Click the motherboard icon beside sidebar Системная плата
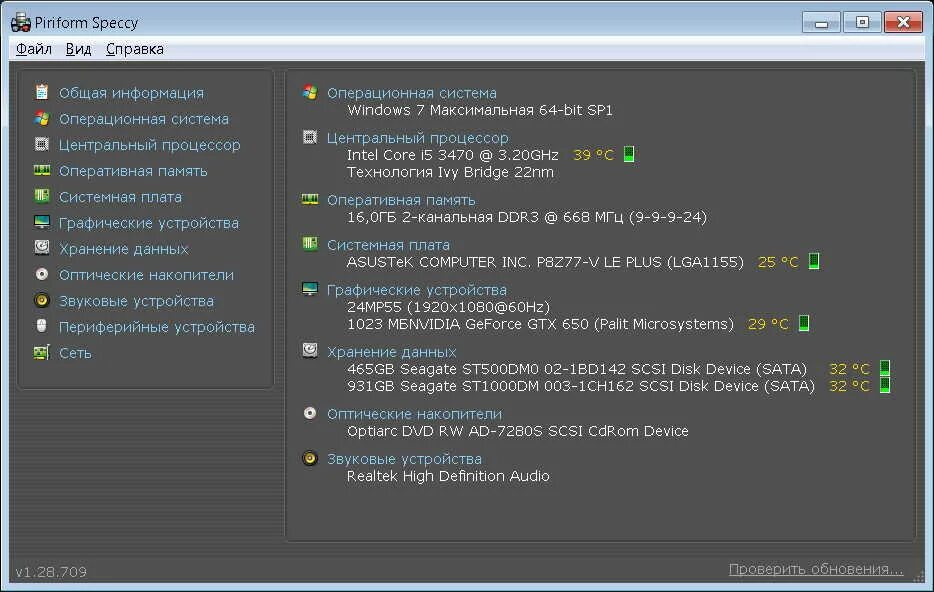Screen dimensions: 934x592 [x=42, y=196]
